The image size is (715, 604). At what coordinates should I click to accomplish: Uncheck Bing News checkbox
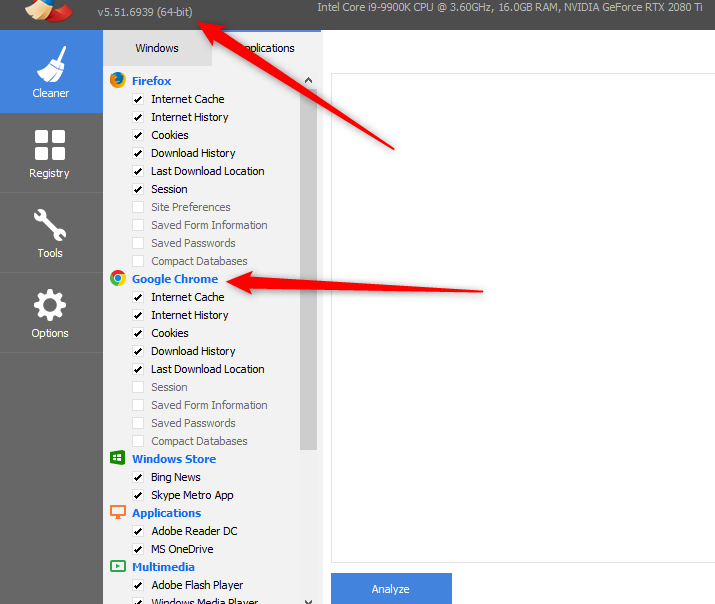click(138, 477)
